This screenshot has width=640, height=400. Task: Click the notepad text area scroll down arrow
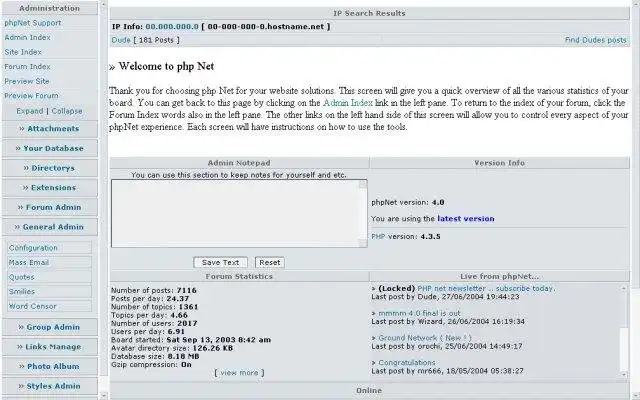tap(363, 243)
